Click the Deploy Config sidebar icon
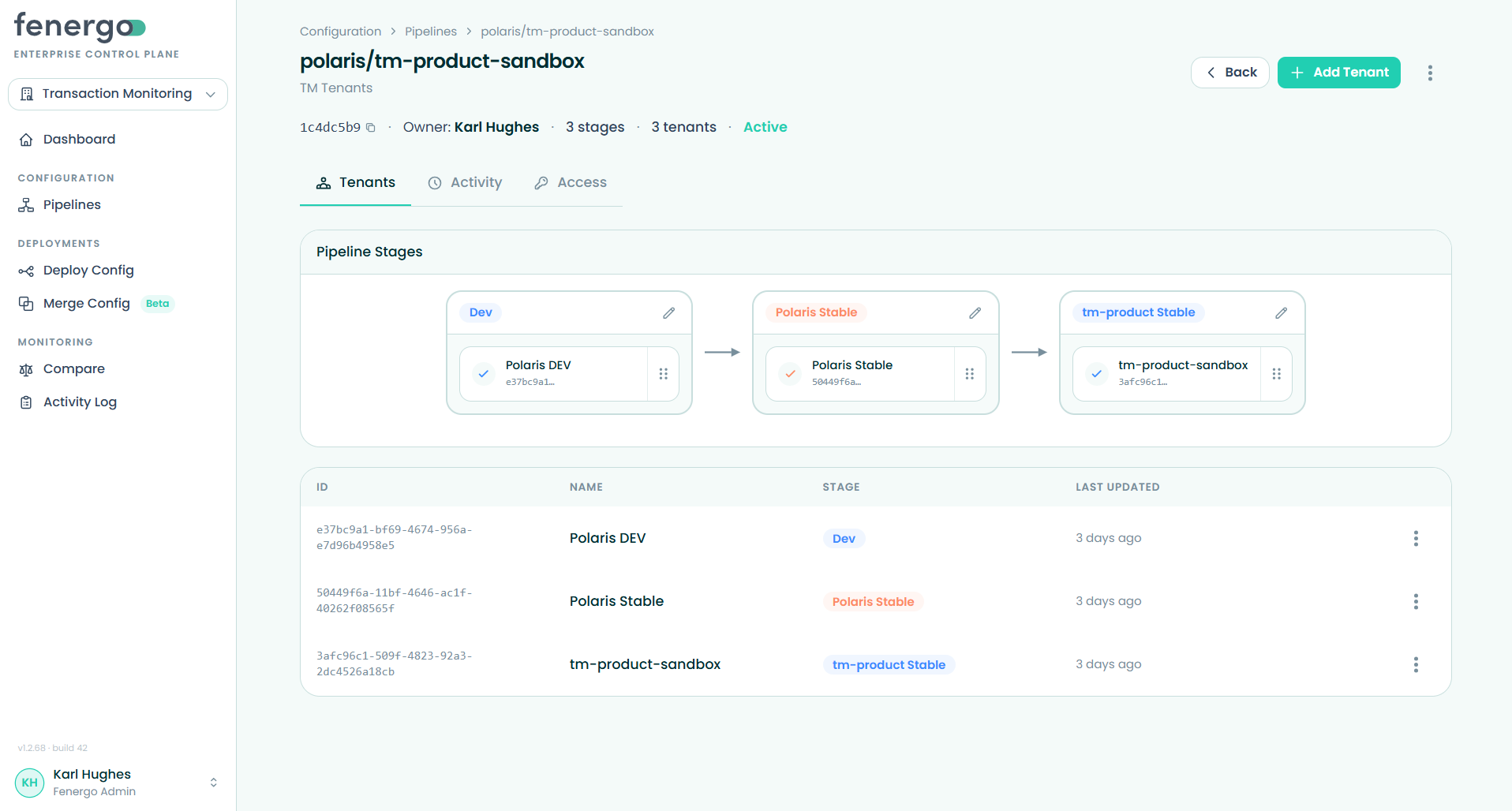The width and height of the screenshot is (1512, 811). pyautogui.click(x=26, y=271)
